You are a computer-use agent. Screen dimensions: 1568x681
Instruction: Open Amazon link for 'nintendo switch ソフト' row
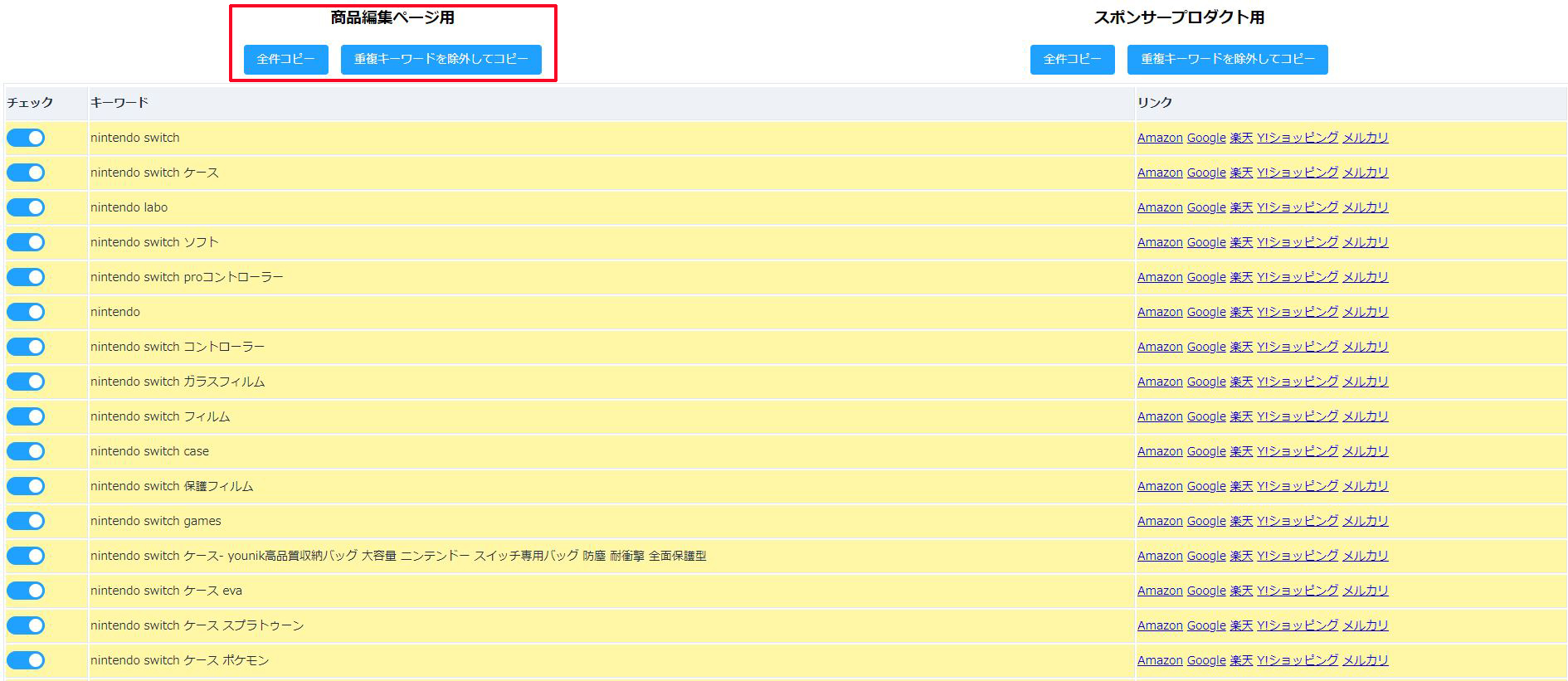(x=1160, y=242)
